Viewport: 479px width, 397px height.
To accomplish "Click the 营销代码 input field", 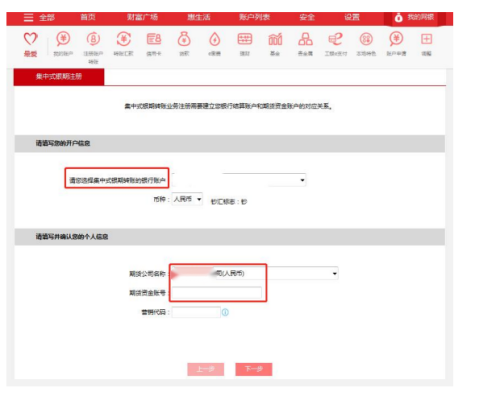I will pyautogui.click(x=196, y=312).
